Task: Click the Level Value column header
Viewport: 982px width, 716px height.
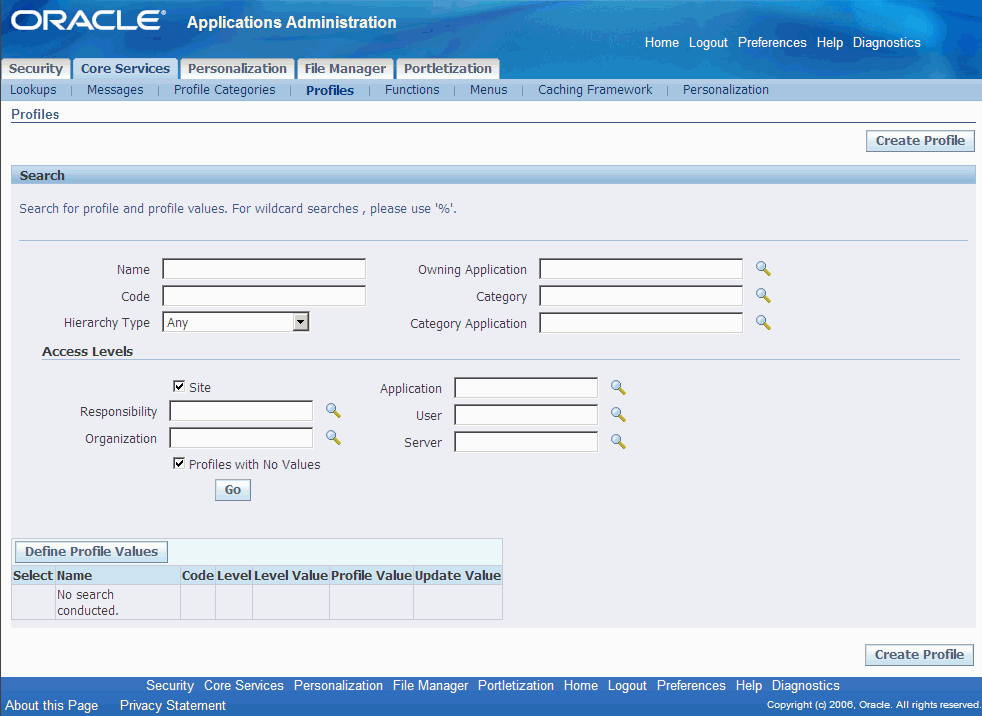Action: tap(291, 575)
